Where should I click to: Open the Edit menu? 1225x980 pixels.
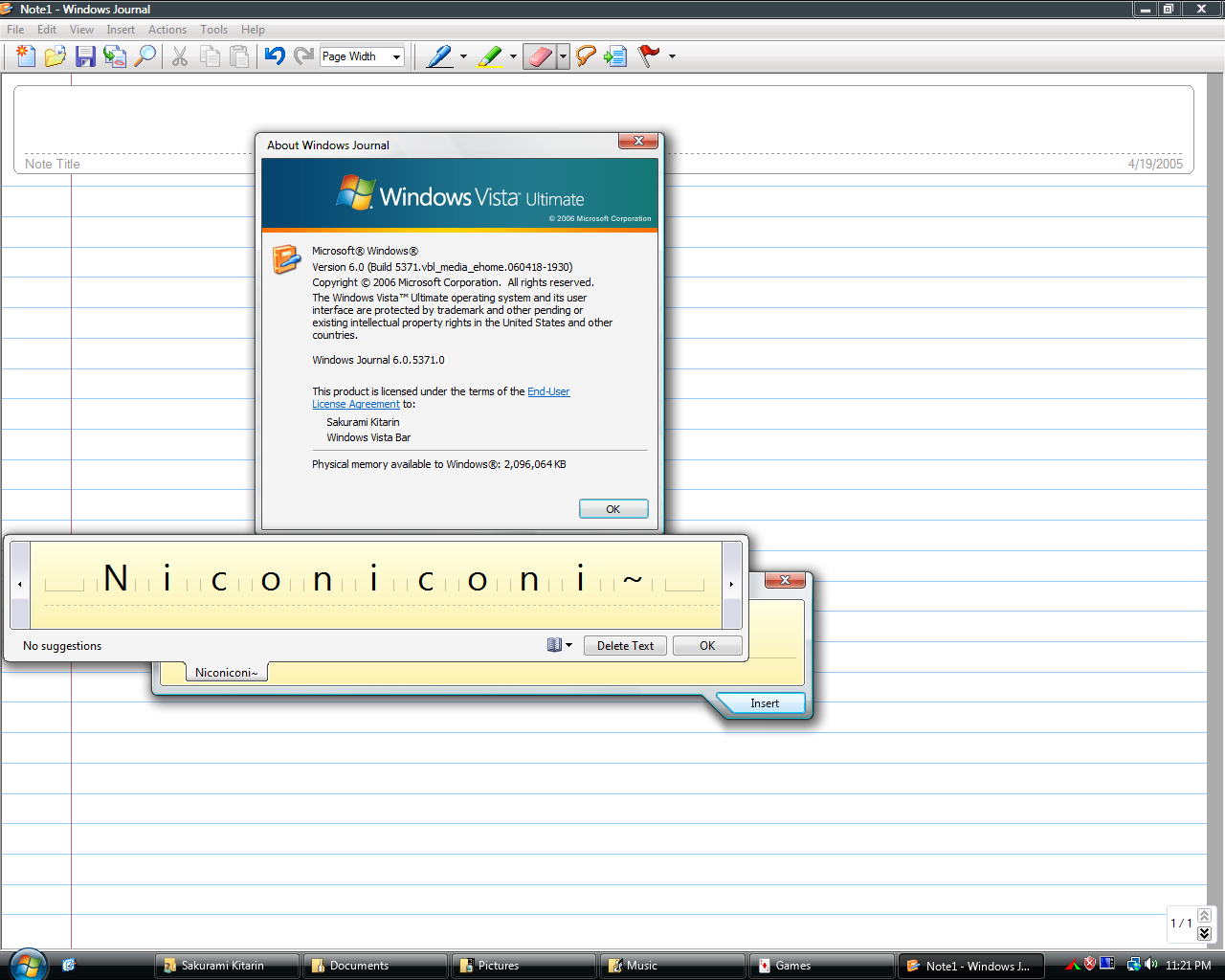pos(47,30)
